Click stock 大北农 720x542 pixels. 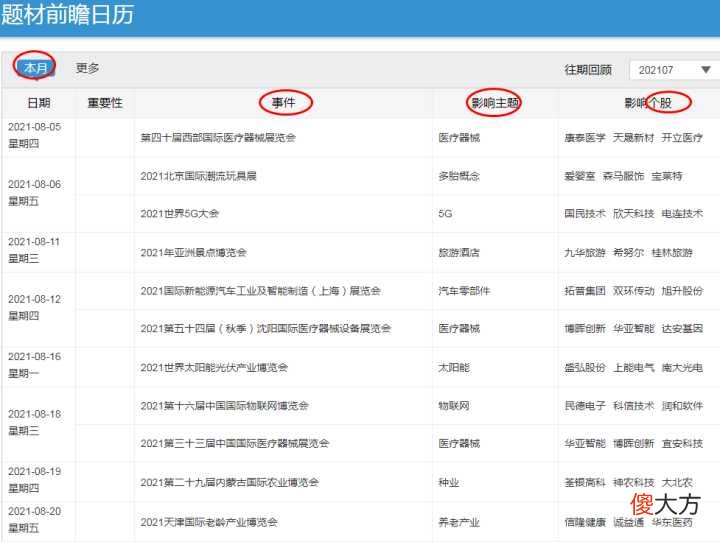click(677, 482)
